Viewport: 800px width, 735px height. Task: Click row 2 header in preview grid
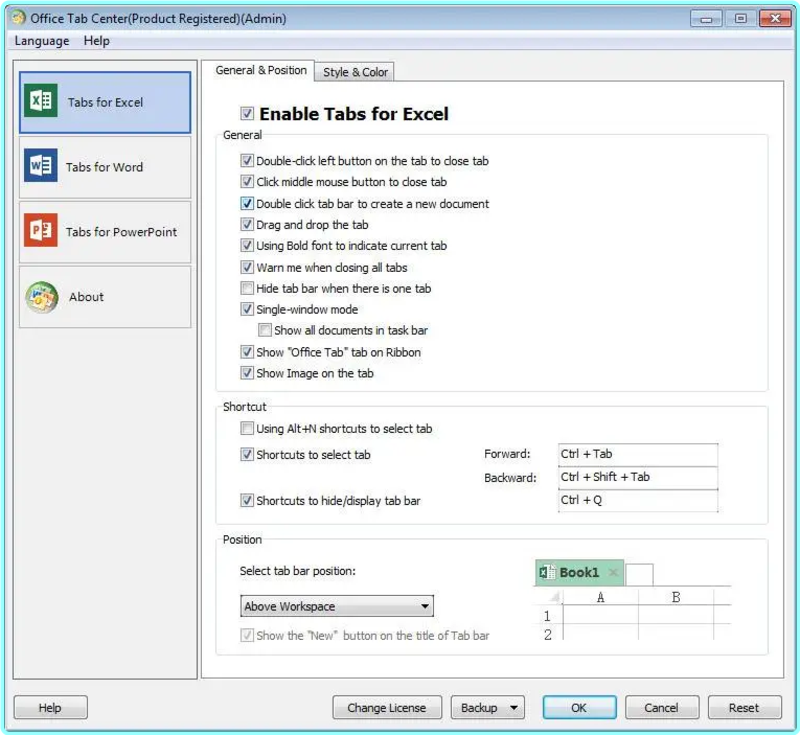[547, 635]
